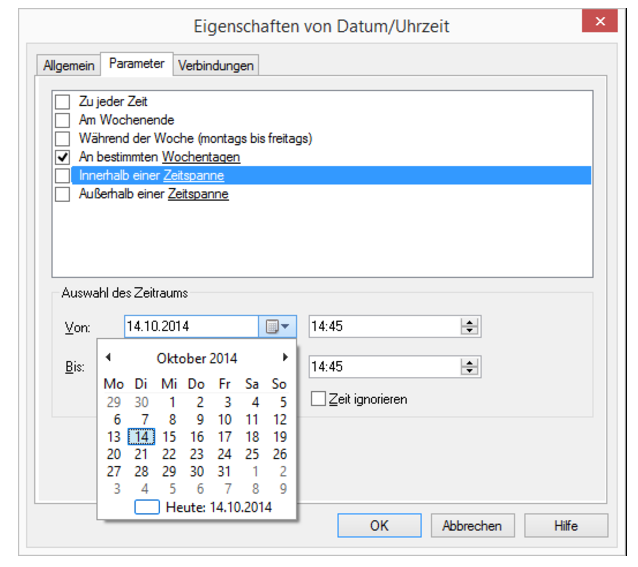Open the Verbindungen tab
Image resolution: width=638 pixels, height=567 pixels.
point(216,65)
